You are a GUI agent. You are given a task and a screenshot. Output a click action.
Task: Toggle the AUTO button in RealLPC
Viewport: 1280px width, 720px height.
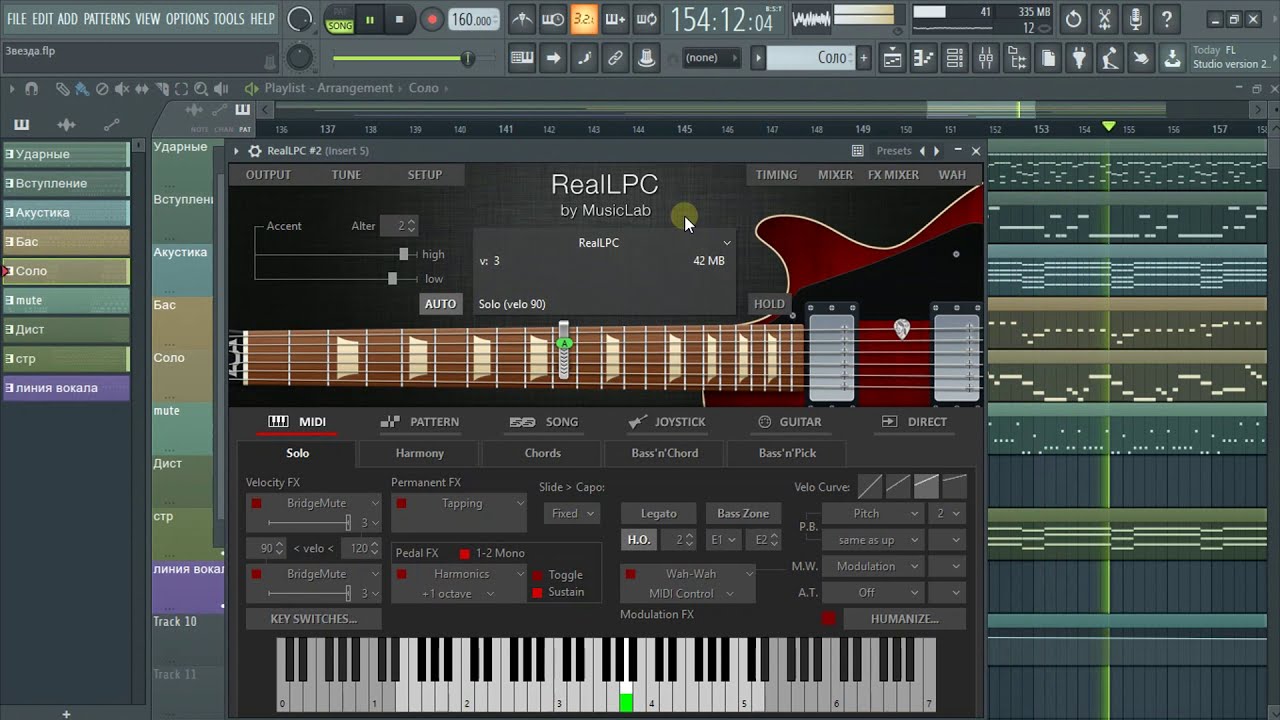440,304
